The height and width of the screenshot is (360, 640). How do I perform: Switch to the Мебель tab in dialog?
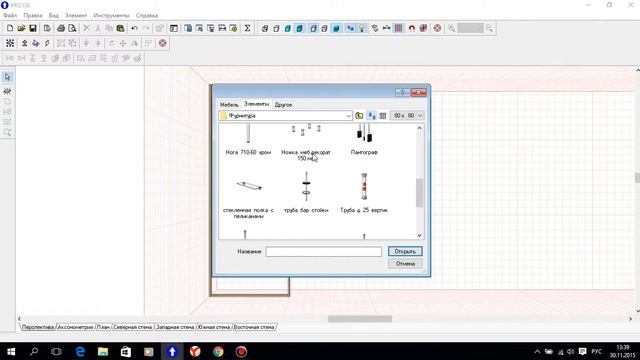click(229, 104)
